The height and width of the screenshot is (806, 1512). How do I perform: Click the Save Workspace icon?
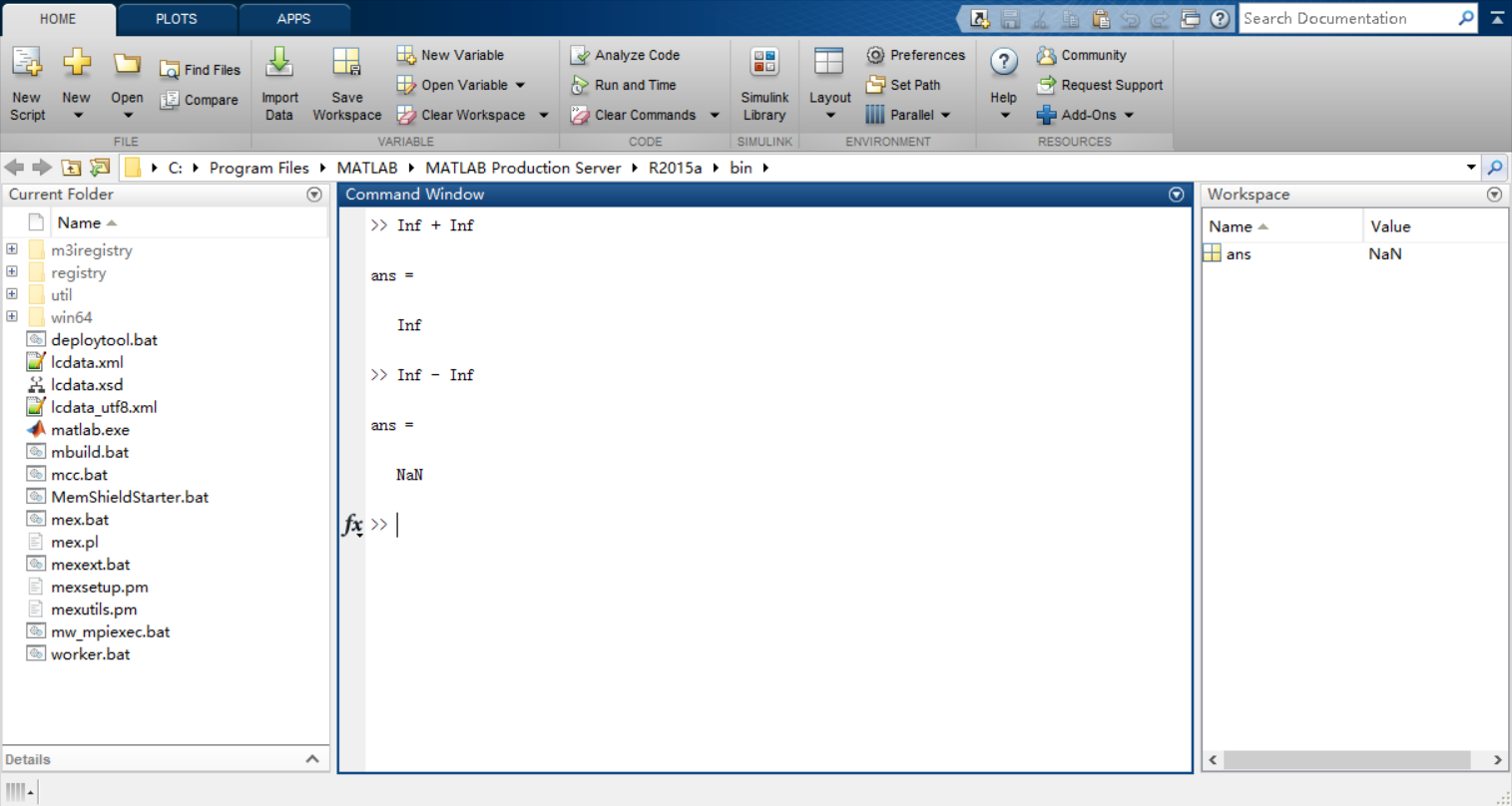tap(346, 64)
